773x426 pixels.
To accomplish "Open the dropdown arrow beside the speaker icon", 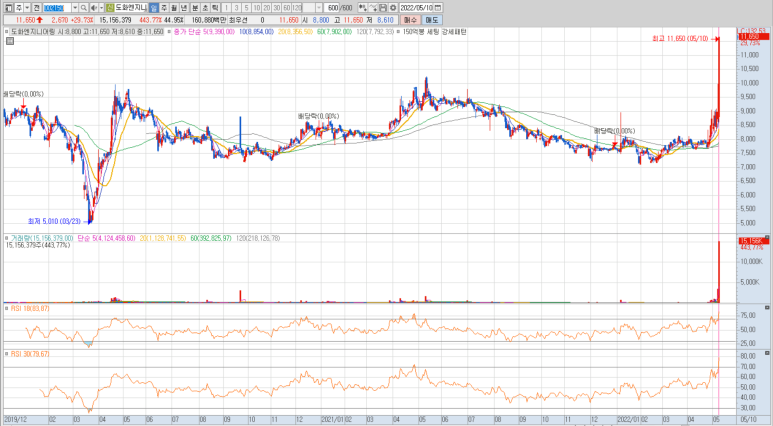I will point(102,8).
